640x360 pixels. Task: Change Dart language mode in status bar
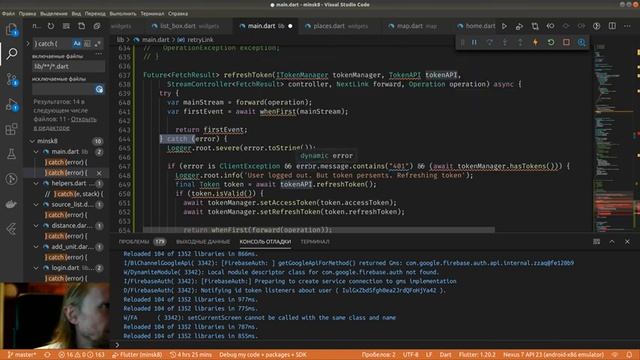coord(445,355)
